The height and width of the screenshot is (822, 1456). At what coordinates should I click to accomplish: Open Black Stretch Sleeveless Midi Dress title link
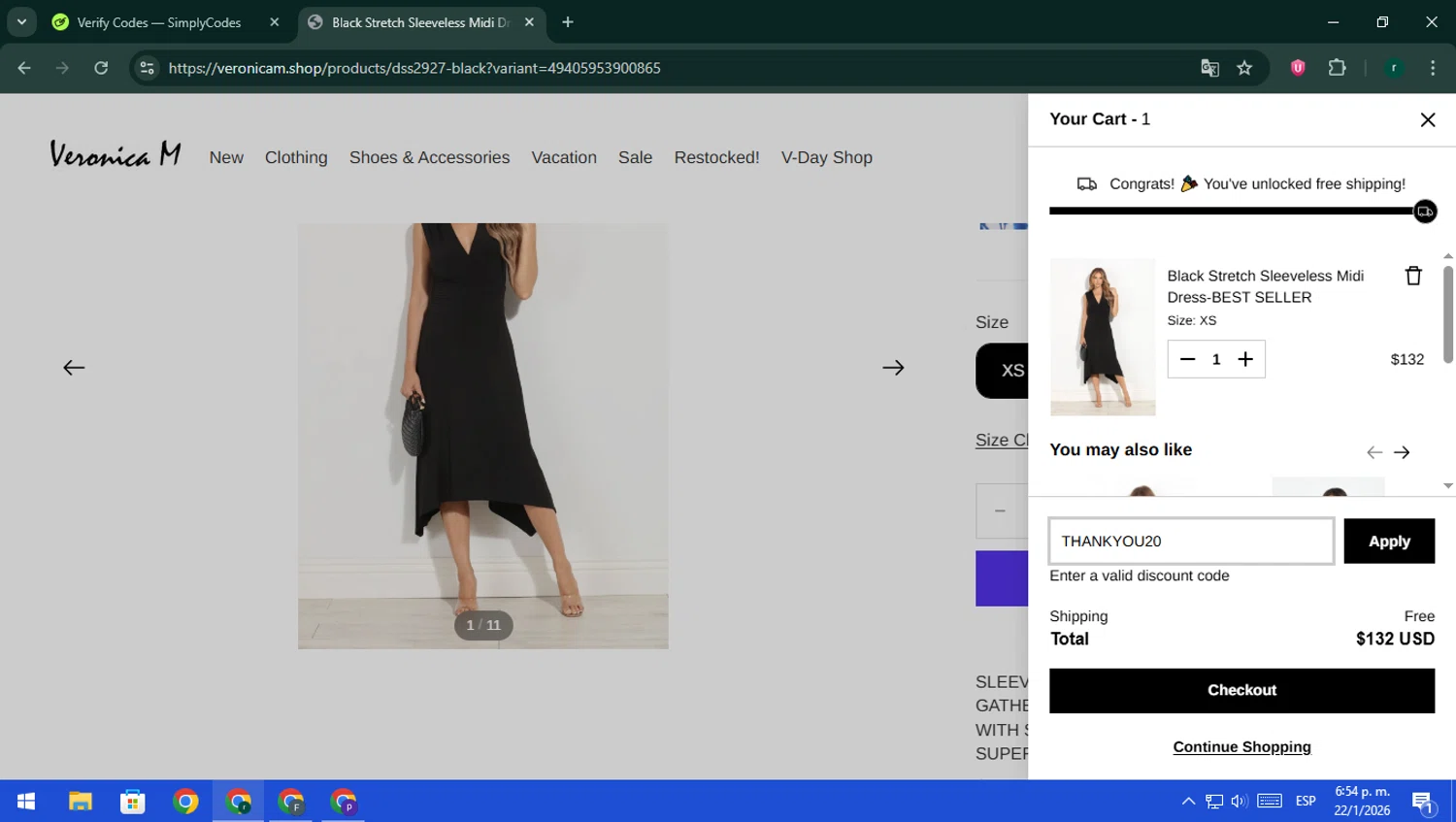pyautogui.click(x=1265, y=286)
